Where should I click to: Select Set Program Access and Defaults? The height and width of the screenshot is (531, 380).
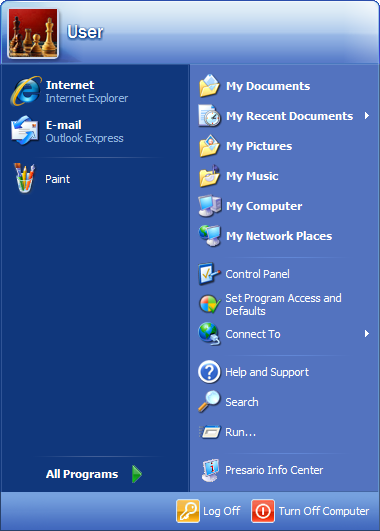click(x=284, y=304)
